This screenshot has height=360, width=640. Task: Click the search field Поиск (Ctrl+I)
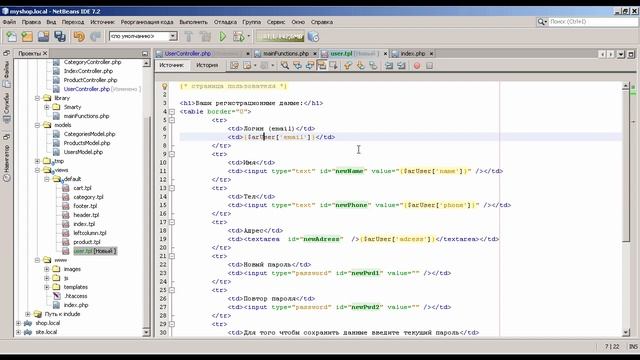pyautogui.click(x=593, y=22)
